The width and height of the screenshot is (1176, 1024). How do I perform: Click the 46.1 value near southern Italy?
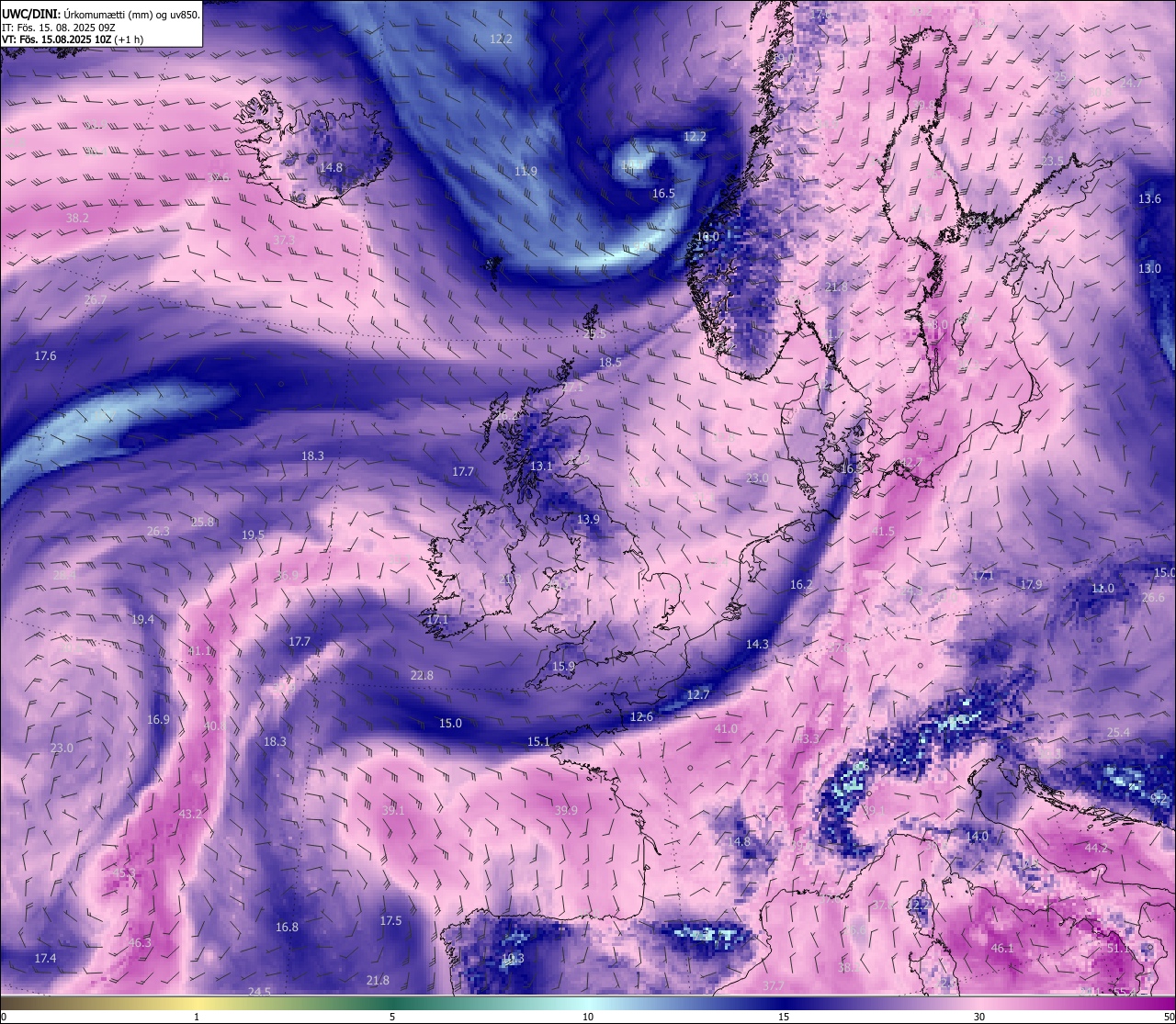(1002, 948)
